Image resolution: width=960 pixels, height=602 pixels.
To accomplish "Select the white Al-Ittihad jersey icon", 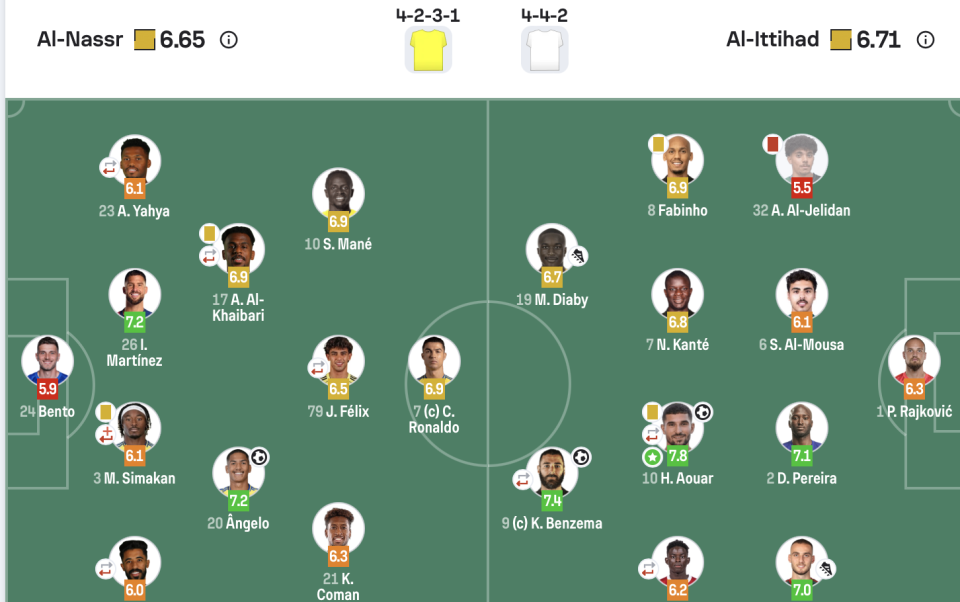I will tap(545, 49).
